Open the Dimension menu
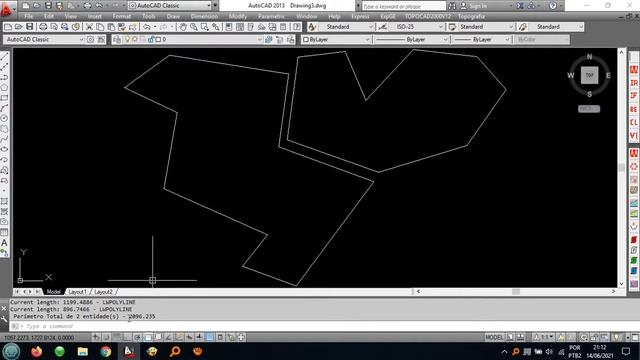The image size is (640, 360). click(204, 16)
